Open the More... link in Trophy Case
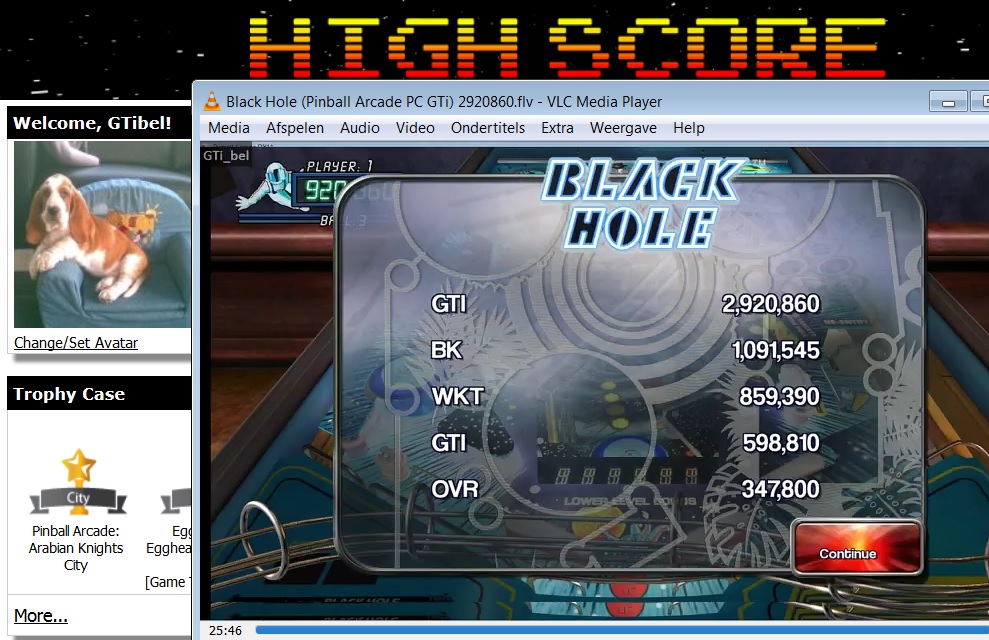 coord(40,615)
